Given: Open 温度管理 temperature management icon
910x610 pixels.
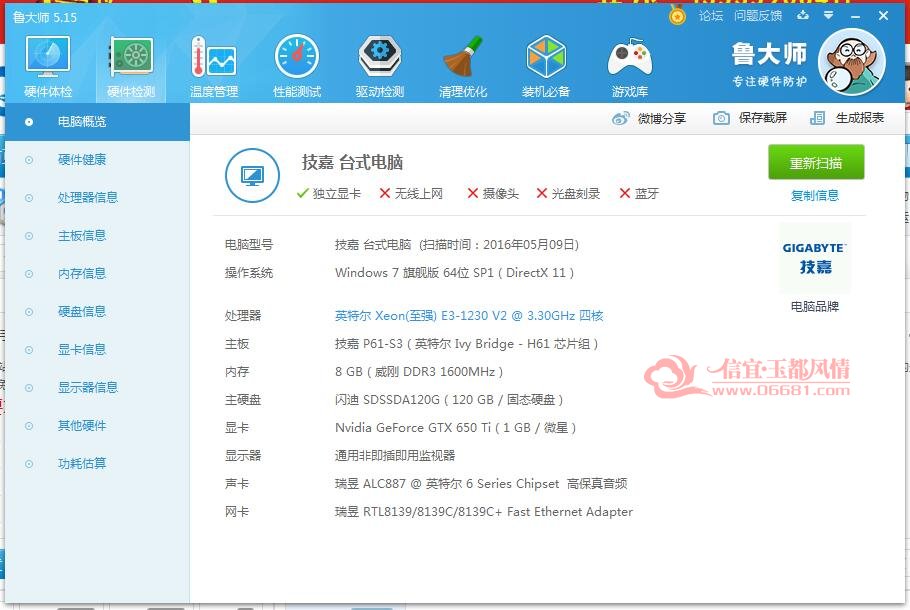Looking at the screenshot, I should [214, 66].
